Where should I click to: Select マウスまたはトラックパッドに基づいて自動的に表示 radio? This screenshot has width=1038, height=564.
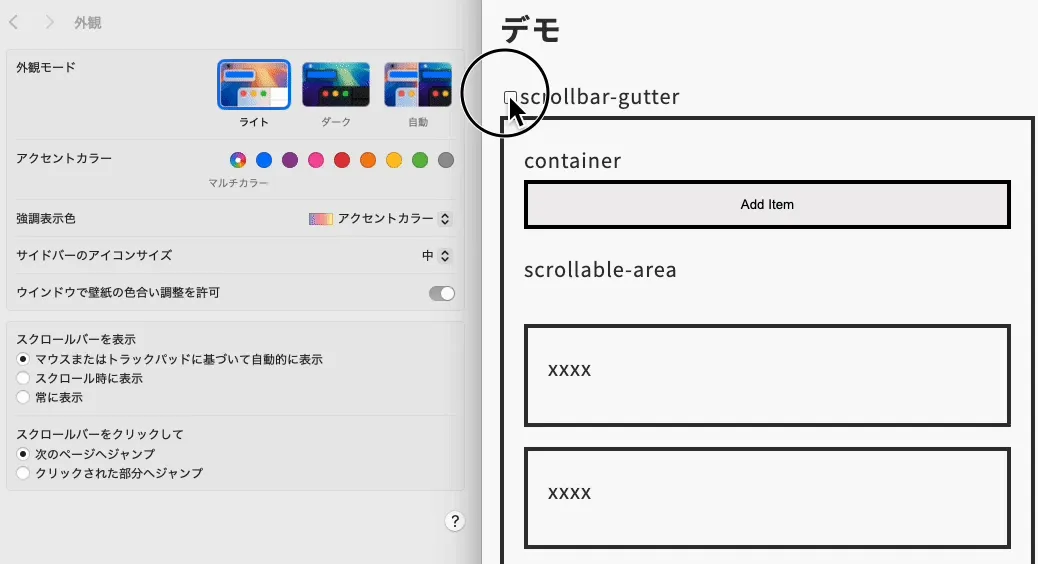pyautogui.click(x=23, y=359)
